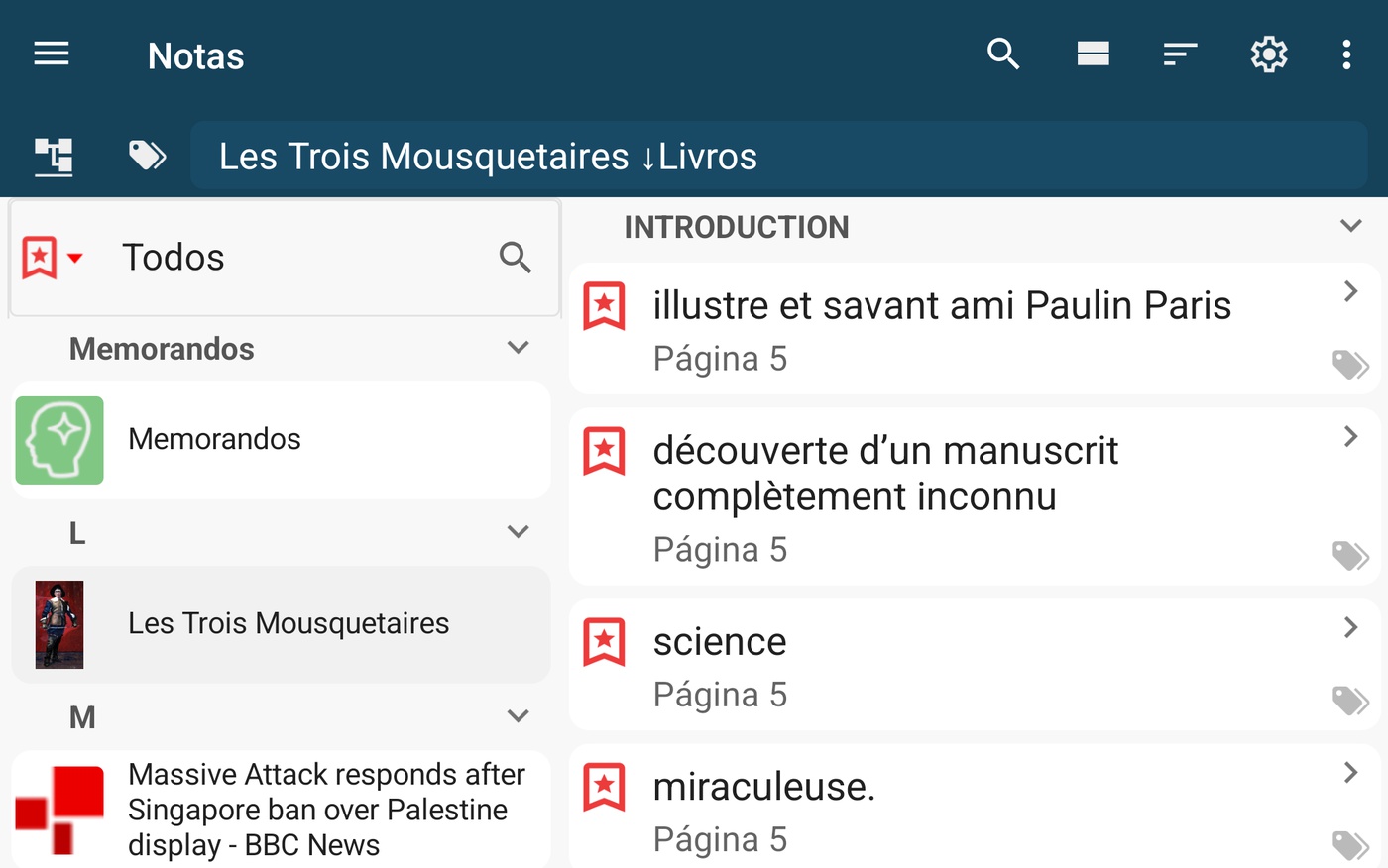Toggle bookmark on 'miraculeuse.' note
Image resolution: width=1388 pixels, height=868 pixels.
coord(604,787)
